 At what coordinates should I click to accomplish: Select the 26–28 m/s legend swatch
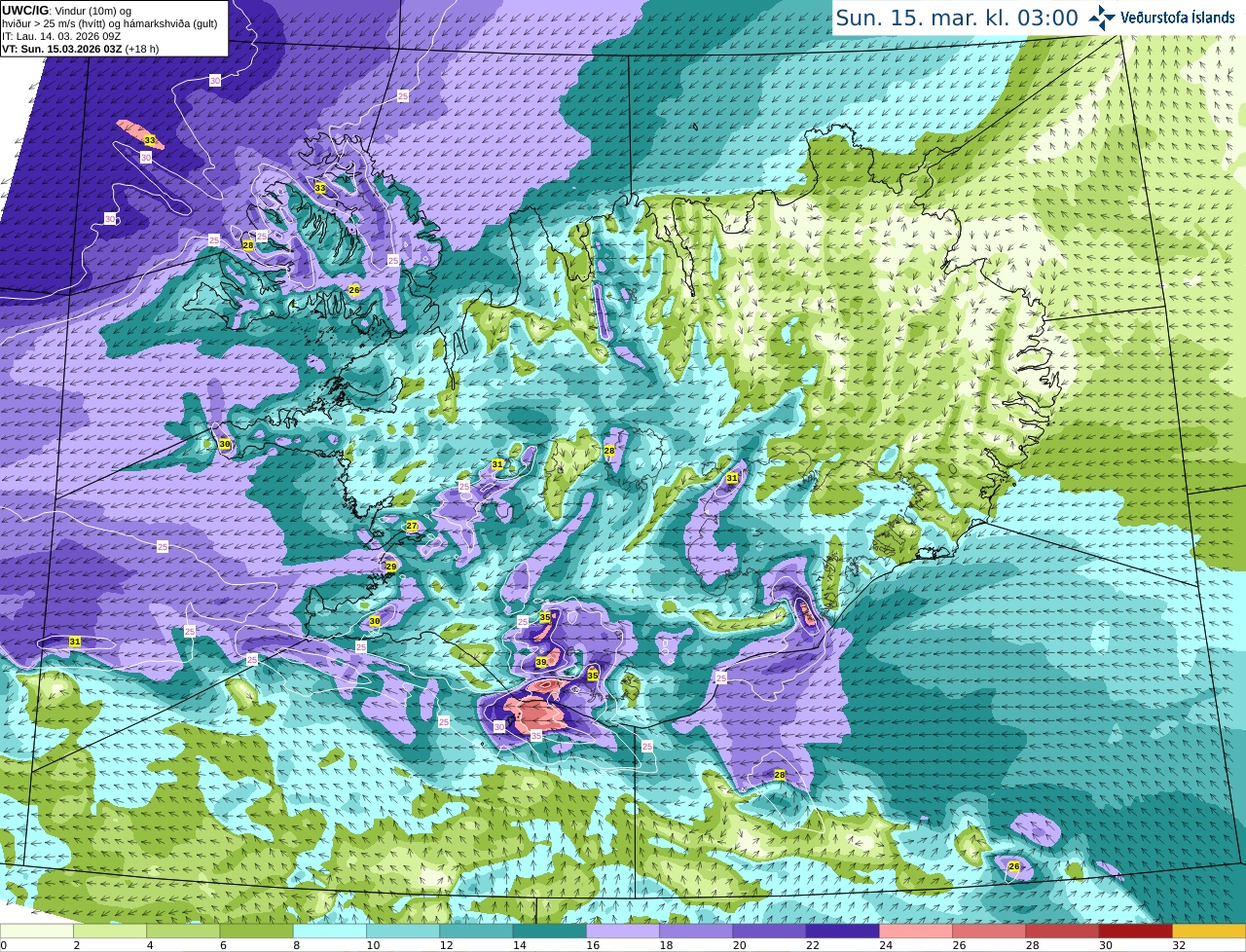point(989,931)
